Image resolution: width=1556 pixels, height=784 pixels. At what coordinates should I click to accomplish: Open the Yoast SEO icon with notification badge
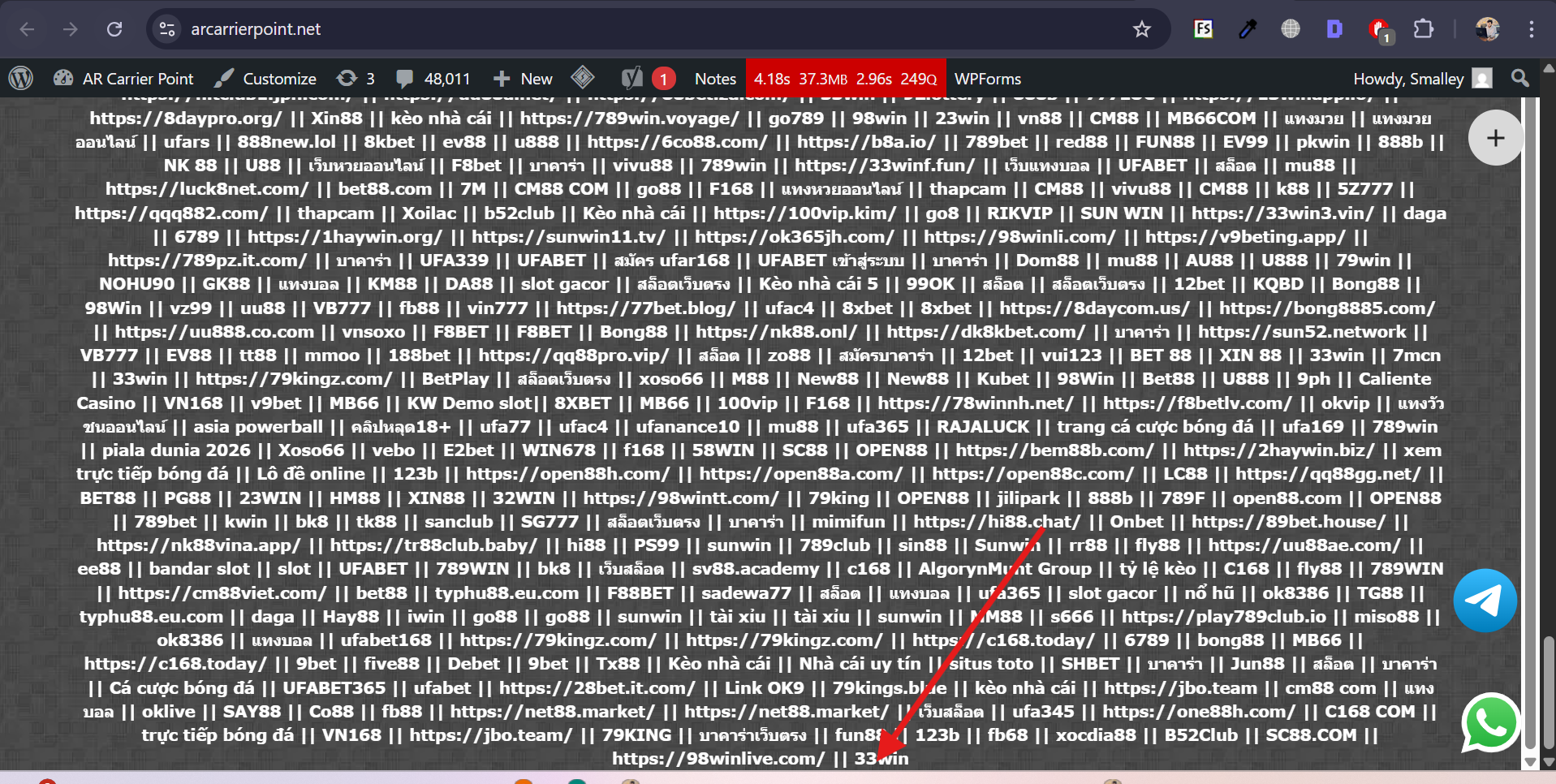647,79
